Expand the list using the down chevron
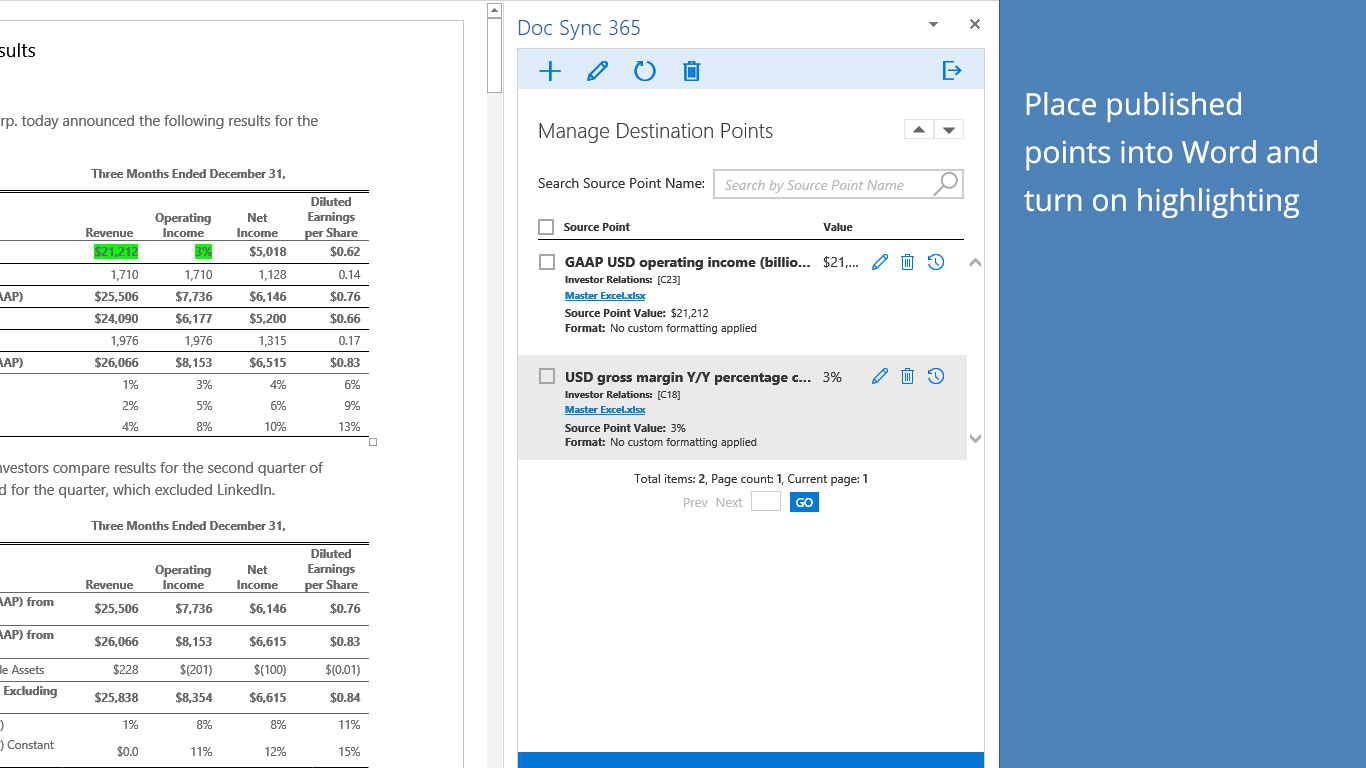1366x768 pixels. point(975,438)
